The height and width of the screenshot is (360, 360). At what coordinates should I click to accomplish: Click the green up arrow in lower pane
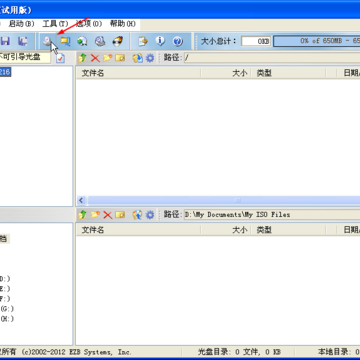(x=82, y=215)
